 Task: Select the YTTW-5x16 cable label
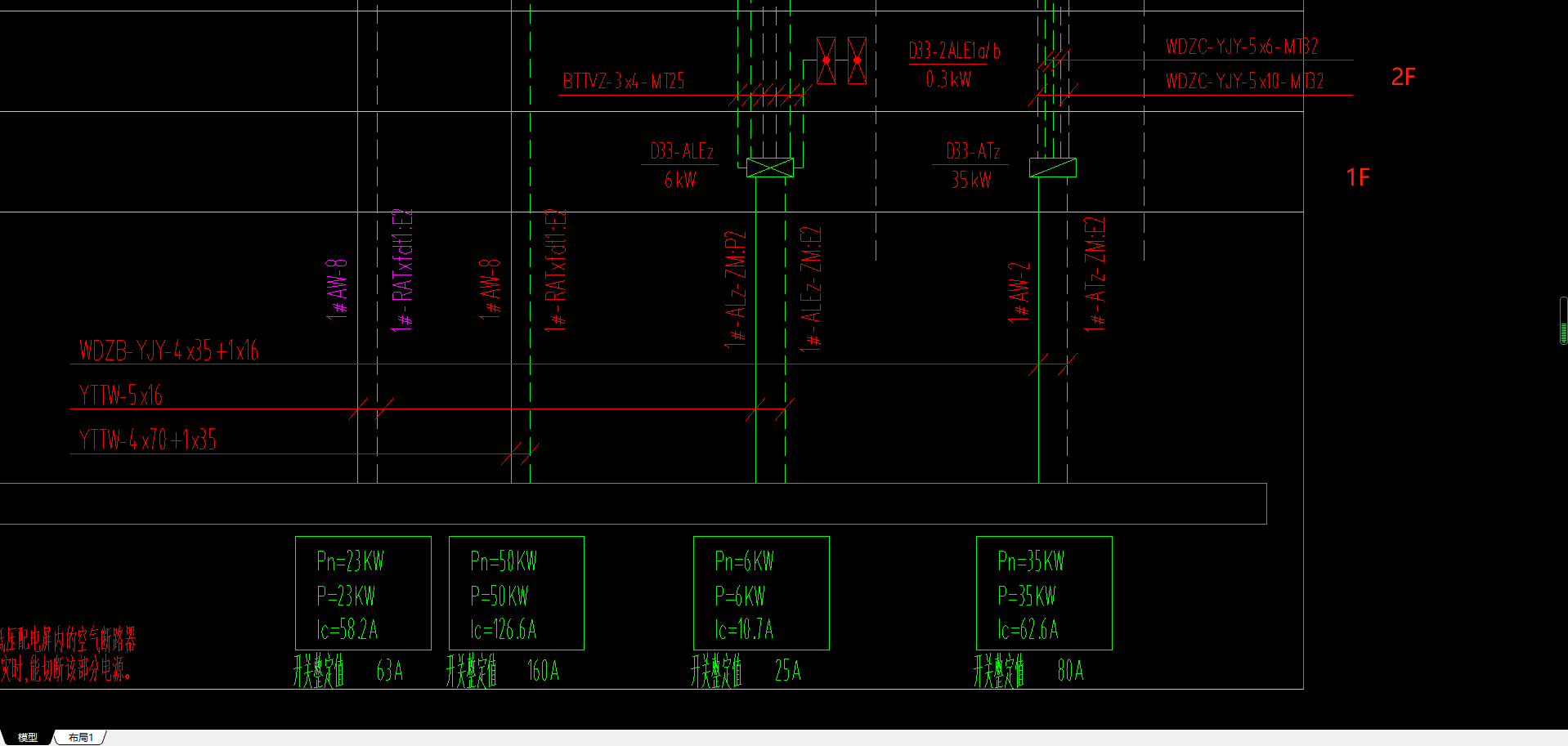tap(121, 395)
